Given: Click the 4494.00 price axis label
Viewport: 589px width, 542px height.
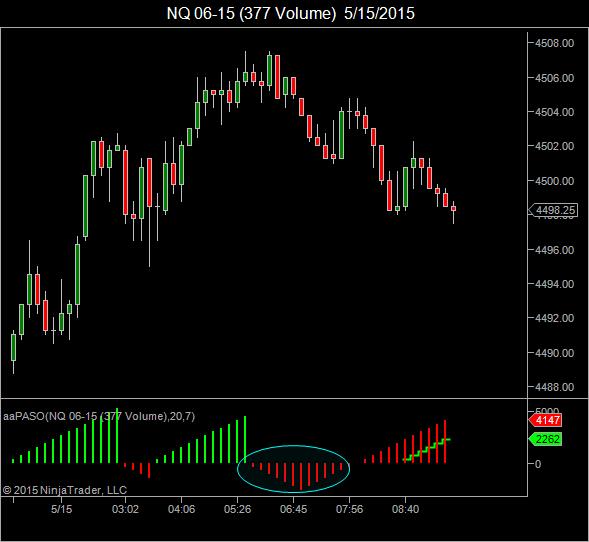Looking at the screenshot, I should tap(554, 284).
